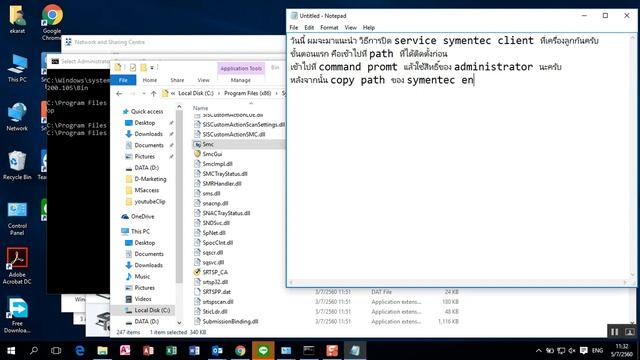Open Notepad Format menu
This screenshot has width=640, height=360.
click(x=329, y=27)
